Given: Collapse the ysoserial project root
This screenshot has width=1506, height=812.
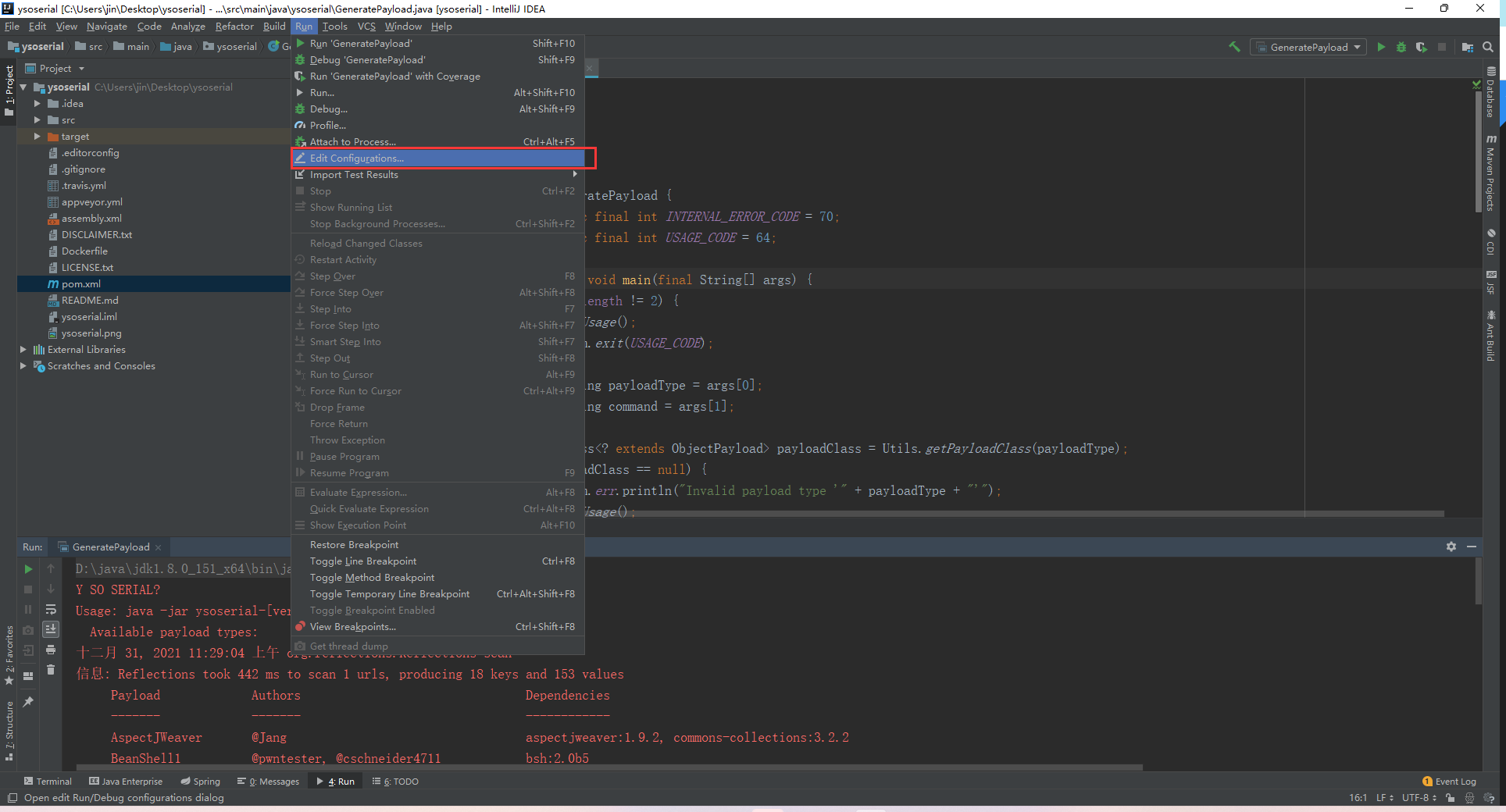Looking at the screenshot, I should pyautogui.click(x=23, y=87).
